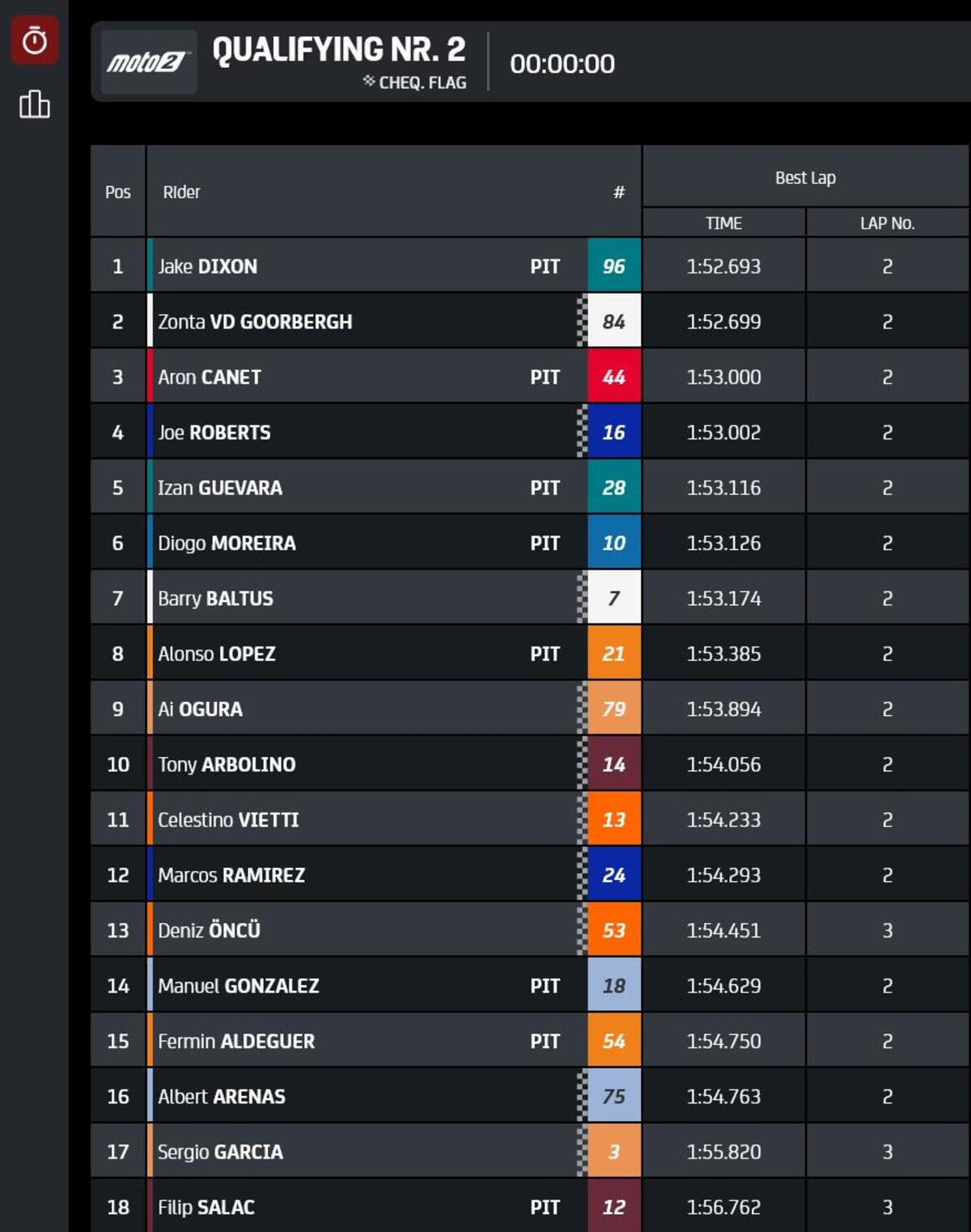Screen dimensions: 971x1232
Task: Click the Moto2 logo
Action: [x=147, y=62]
